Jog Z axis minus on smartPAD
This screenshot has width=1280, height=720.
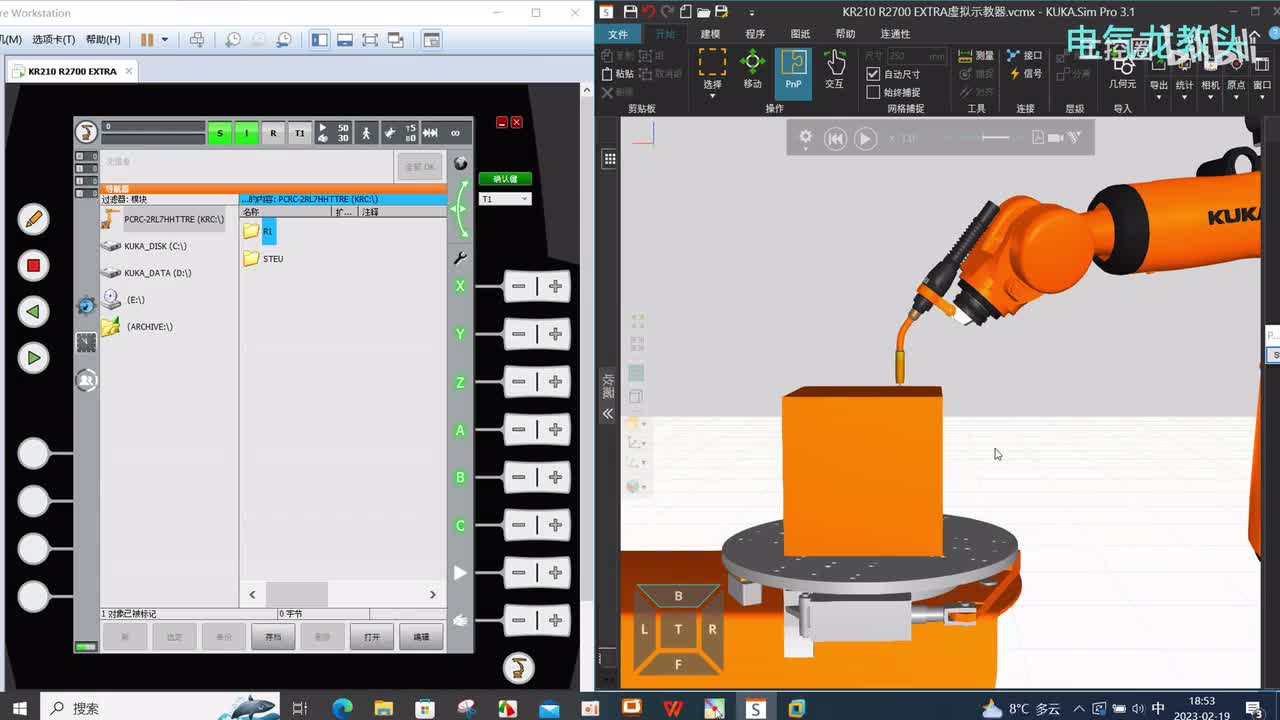(x=519, y=382)
